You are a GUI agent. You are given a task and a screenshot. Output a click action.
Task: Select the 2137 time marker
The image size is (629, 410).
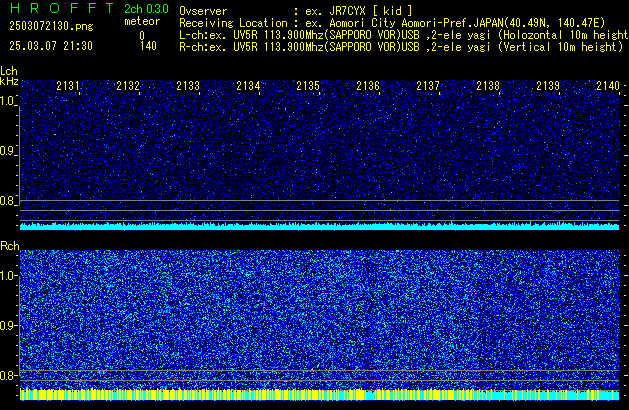click(428, 85)
